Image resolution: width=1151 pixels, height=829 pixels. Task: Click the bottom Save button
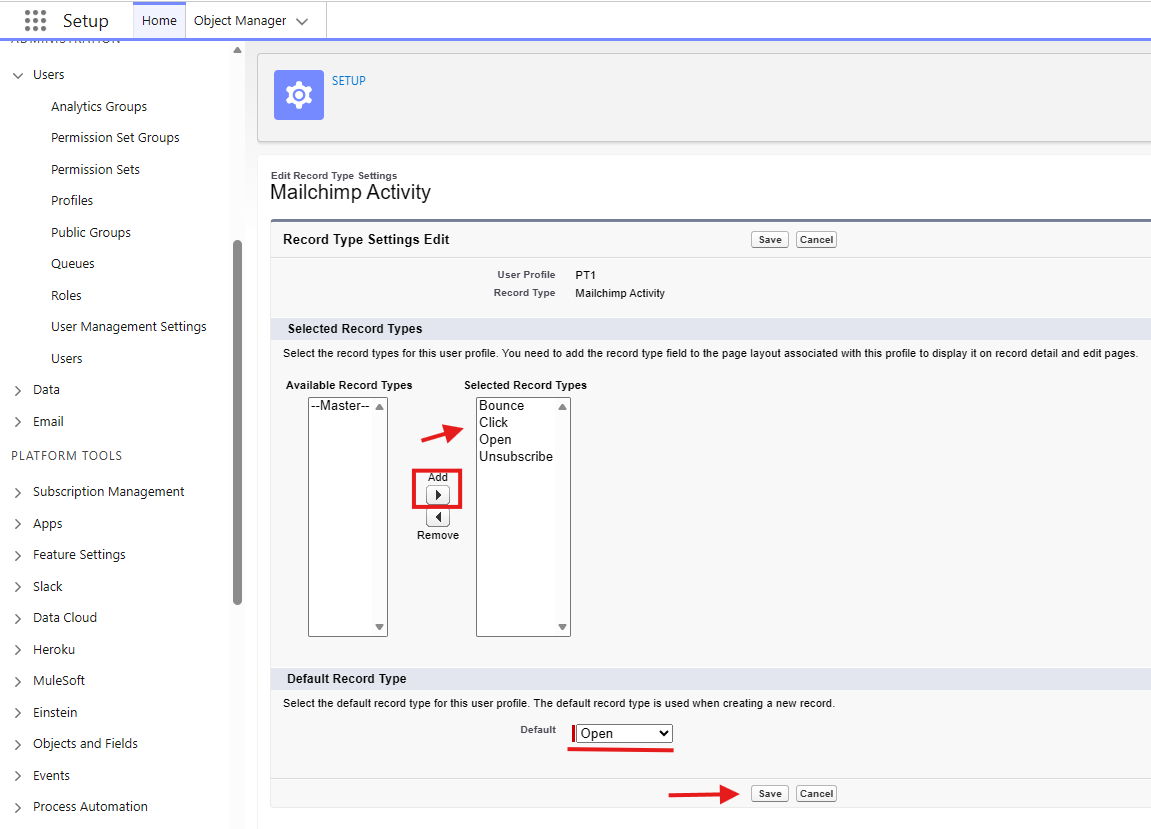coord(769,794)
